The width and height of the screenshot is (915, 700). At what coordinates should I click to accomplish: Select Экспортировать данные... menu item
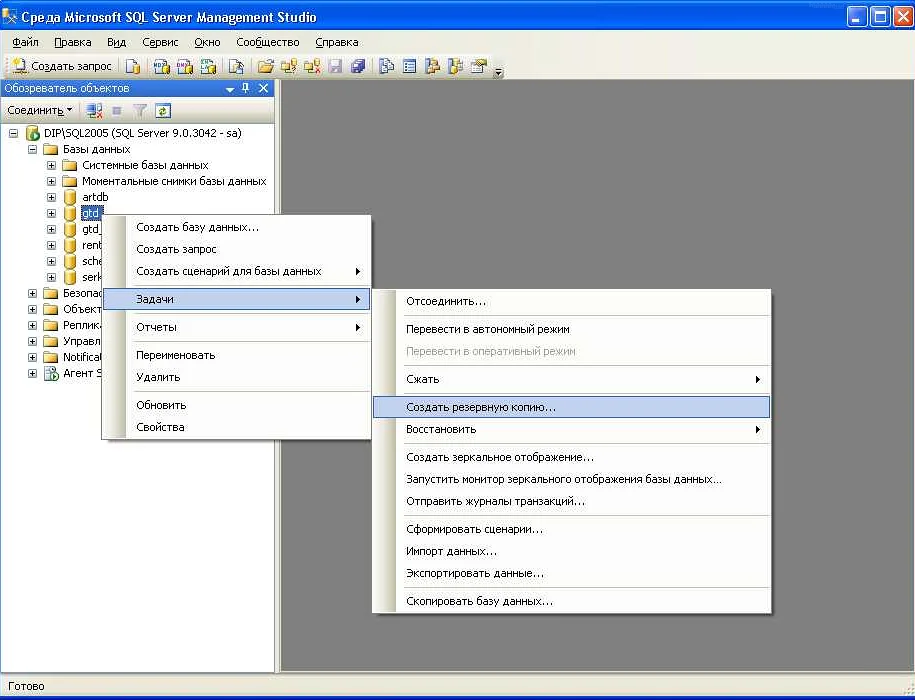tap(475, 573)
